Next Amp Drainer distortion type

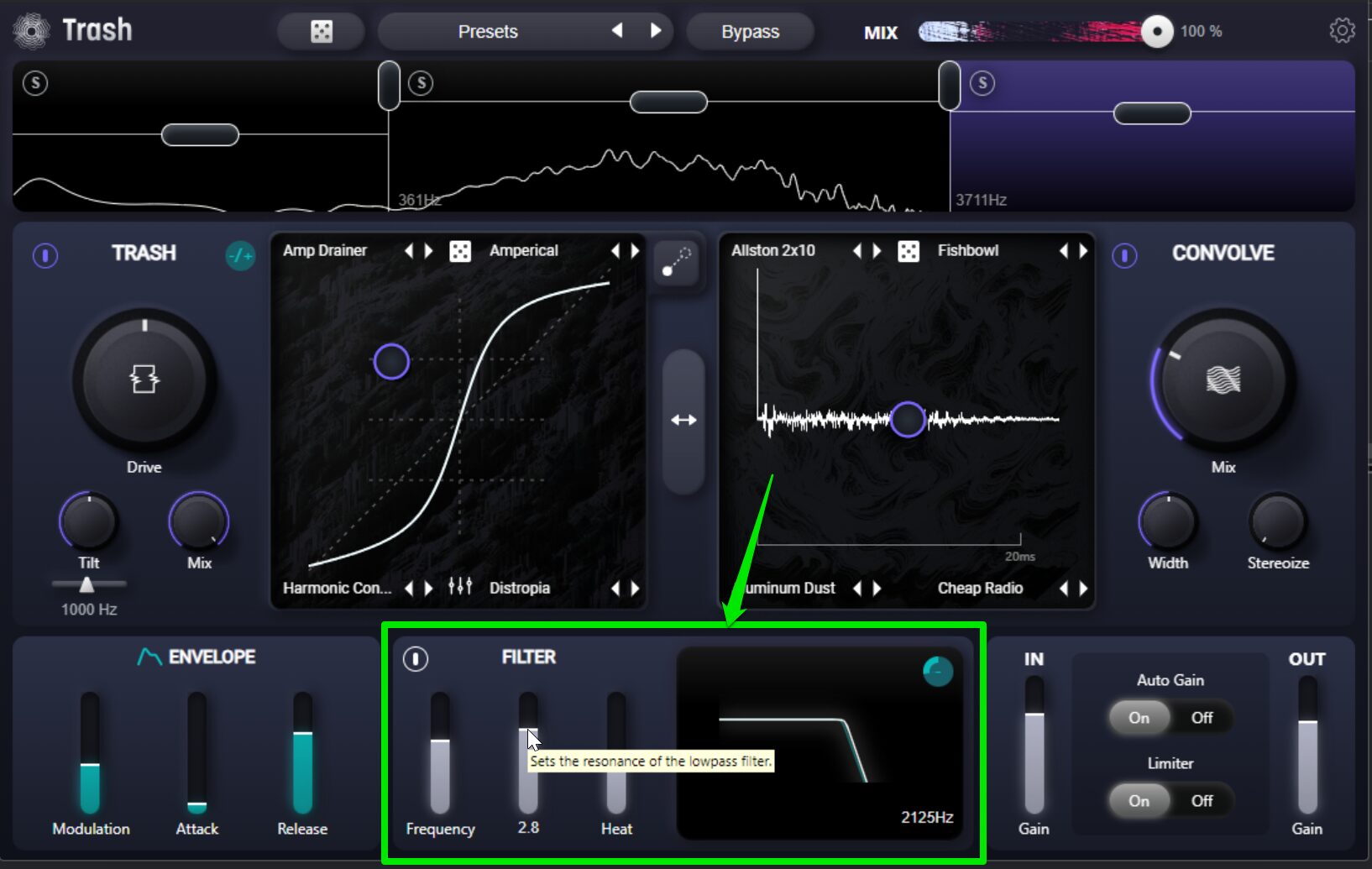pos(428,250)
